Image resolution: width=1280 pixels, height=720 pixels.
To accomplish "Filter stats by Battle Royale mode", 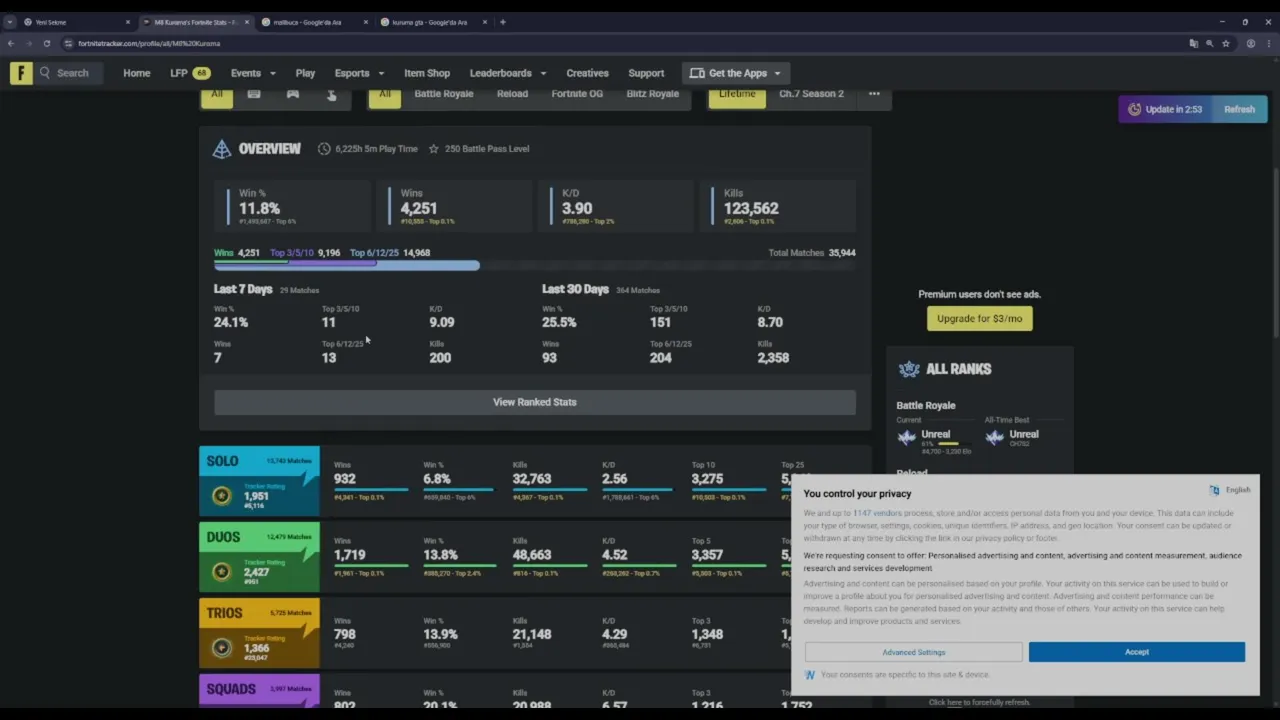I will (444, 94).
